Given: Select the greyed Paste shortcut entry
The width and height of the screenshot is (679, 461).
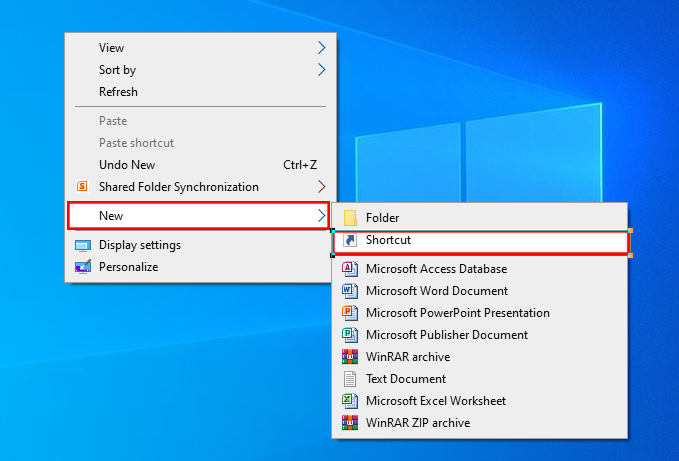Looking at the screenshot, I should 200,143.
